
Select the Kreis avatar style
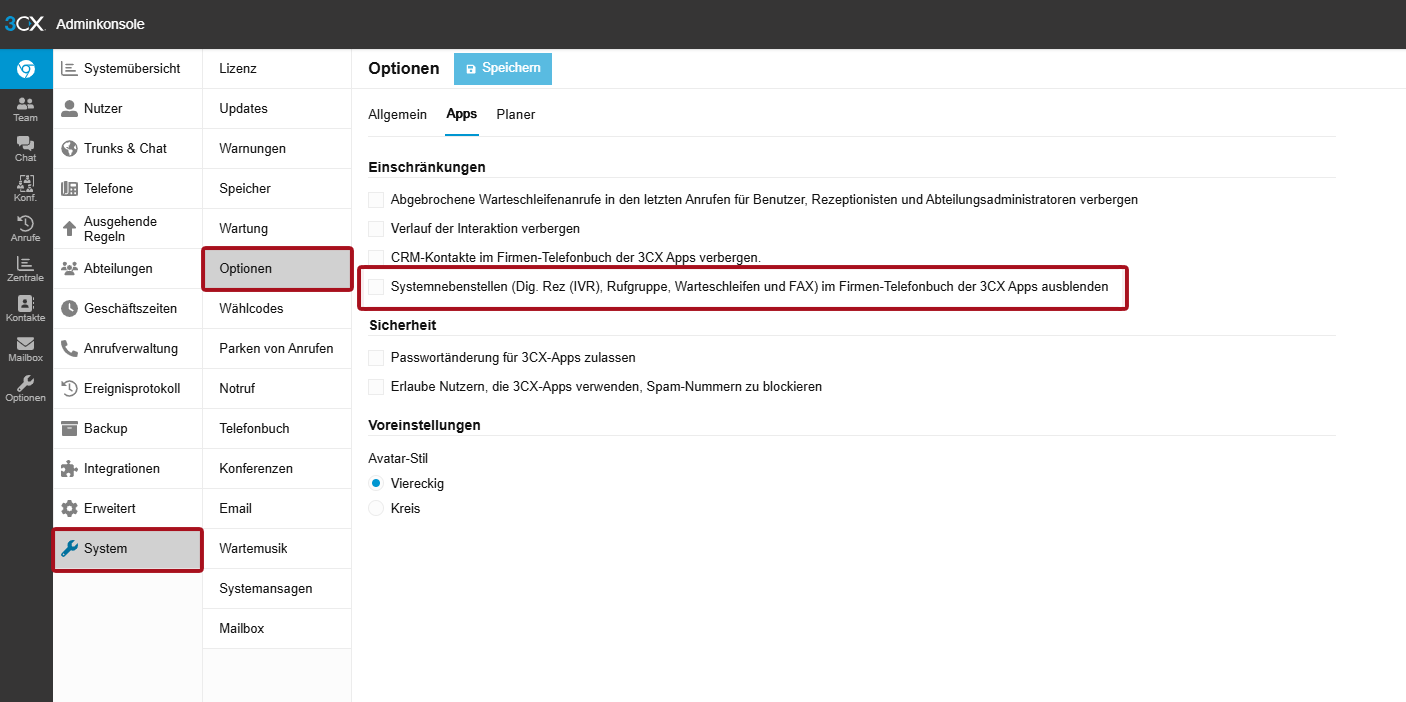click(376, 508)
